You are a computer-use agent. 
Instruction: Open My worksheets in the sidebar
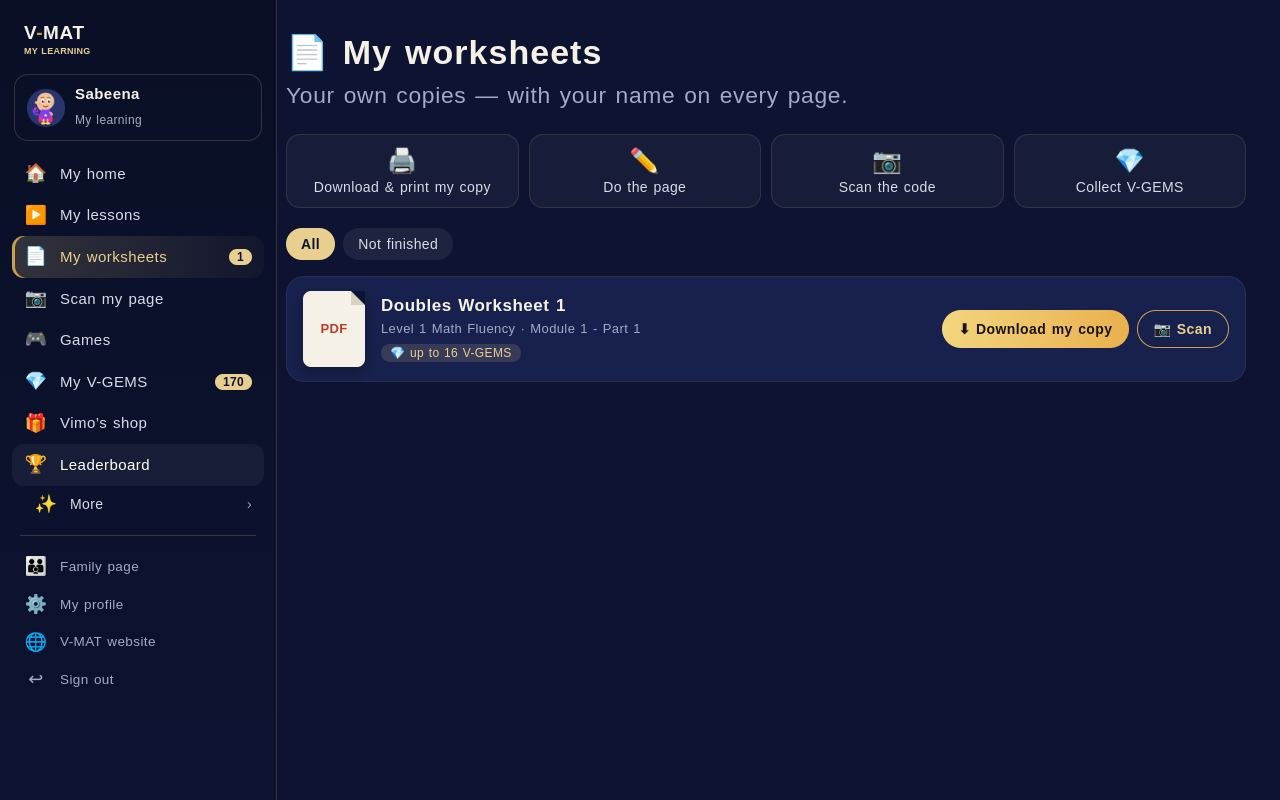pyautogui.click(x=138, y=257)
